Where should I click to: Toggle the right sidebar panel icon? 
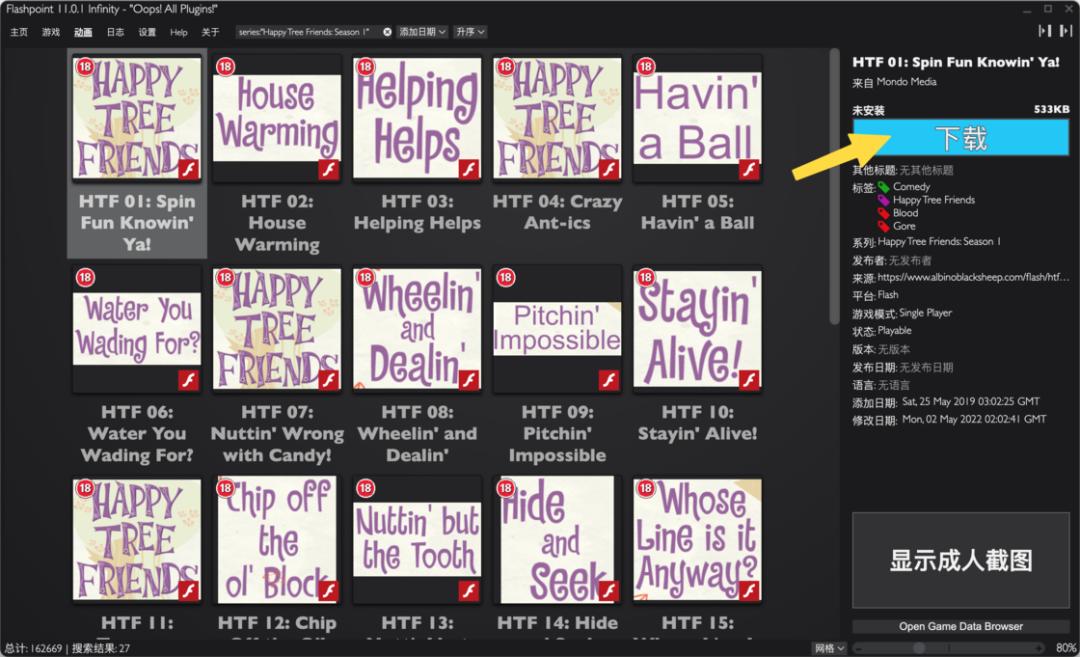coord(1066,30)
